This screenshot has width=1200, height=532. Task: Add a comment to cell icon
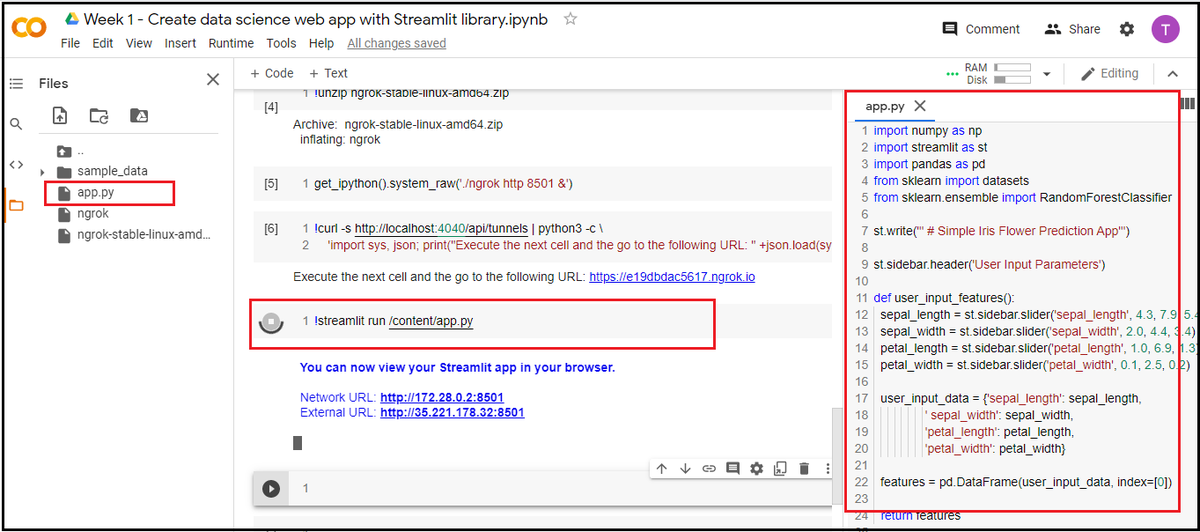(x=733, y=468)
